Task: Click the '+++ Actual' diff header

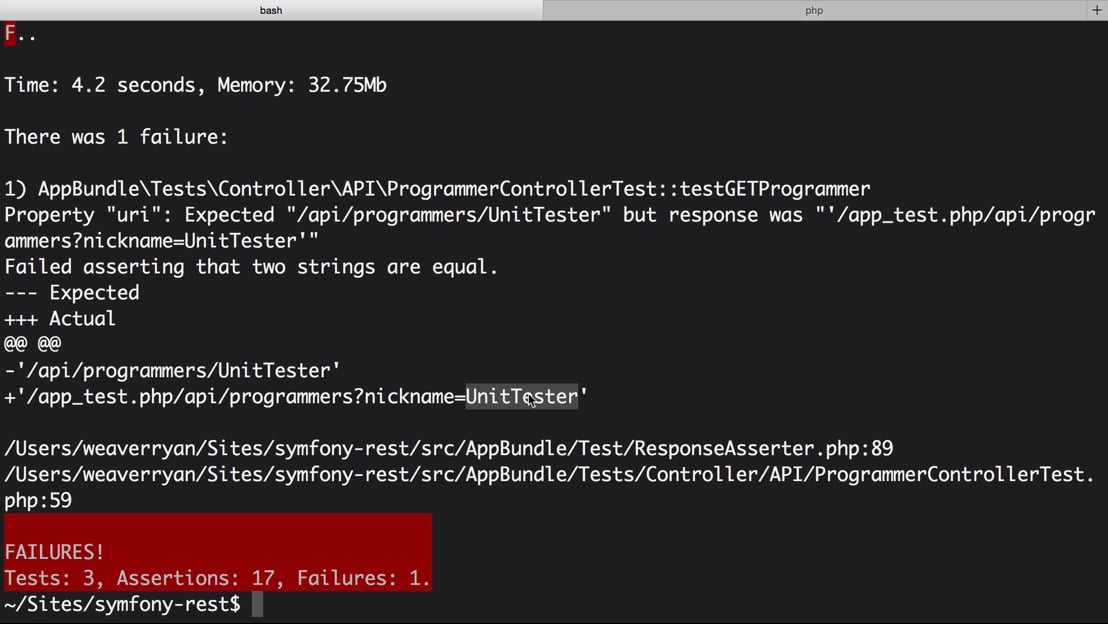Action: pos(60,319)
